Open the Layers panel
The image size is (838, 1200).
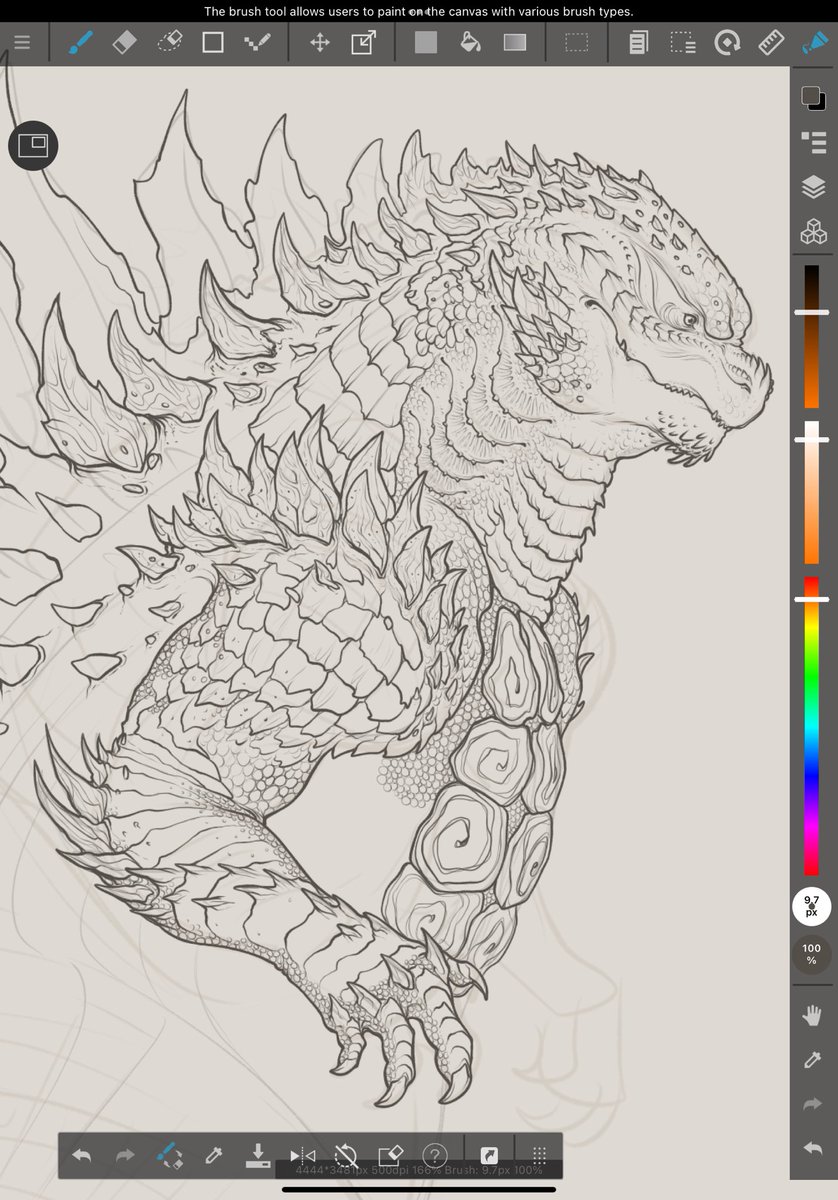812,187
